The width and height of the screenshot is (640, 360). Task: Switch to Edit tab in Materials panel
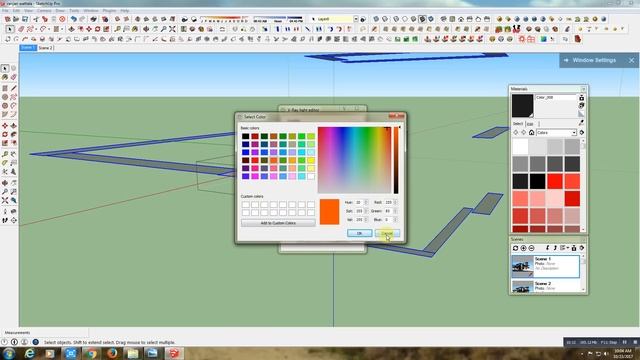click(530, 124)
